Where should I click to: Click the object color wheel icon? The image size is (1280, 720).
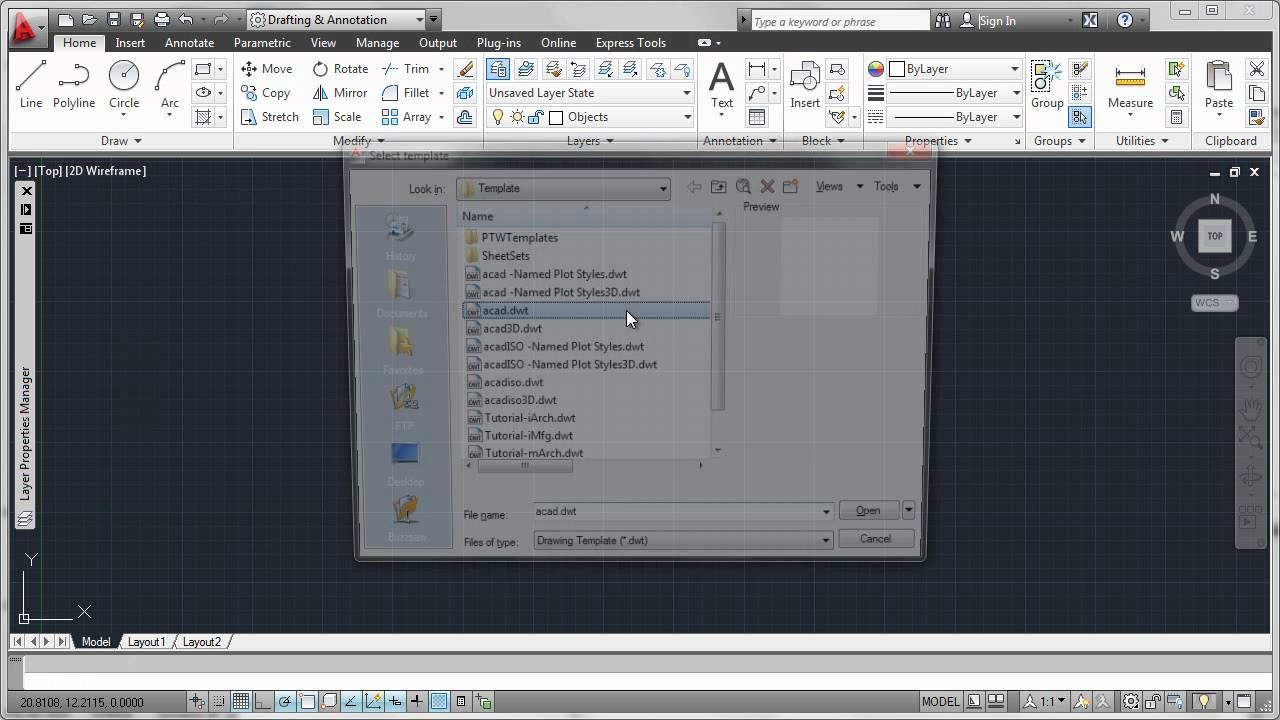[876, 69]
